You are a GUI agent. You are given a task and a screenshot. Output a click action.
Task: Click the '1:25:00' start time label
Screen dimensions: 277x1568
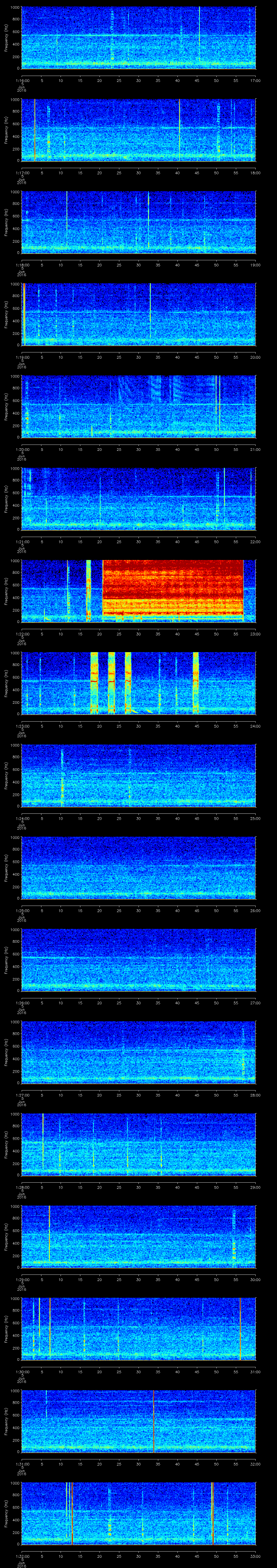click(x=22, y=910)
